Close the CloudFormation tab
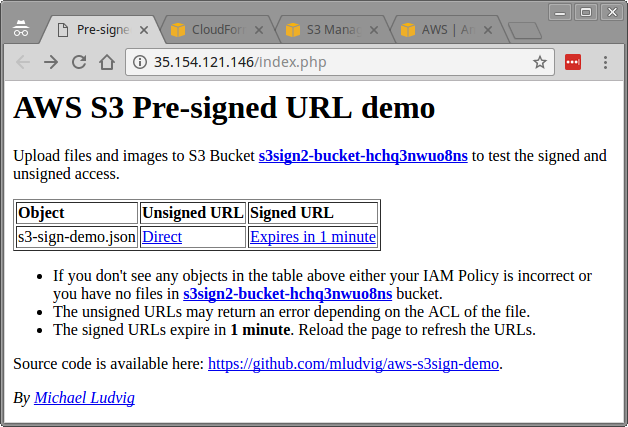This screenshot has width=628, height=427. [x=259, y=30]
